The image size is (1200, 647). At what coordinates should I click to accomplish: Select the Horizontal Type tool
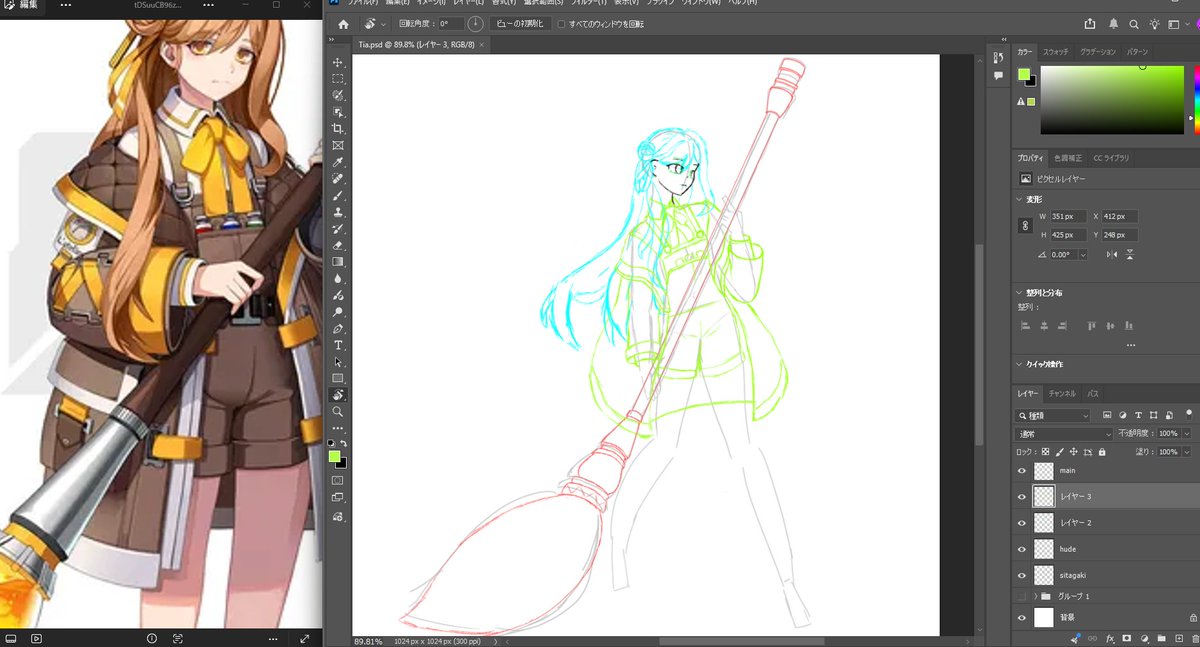tap(338, 345)
